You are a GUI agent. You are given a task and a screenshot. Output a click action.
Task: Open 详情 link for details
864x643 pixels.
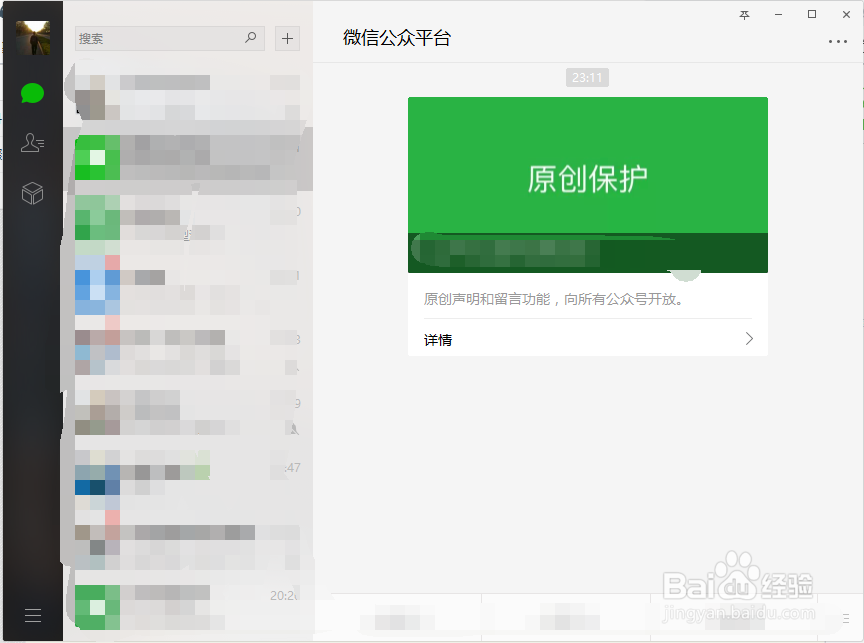pos(438,340)
